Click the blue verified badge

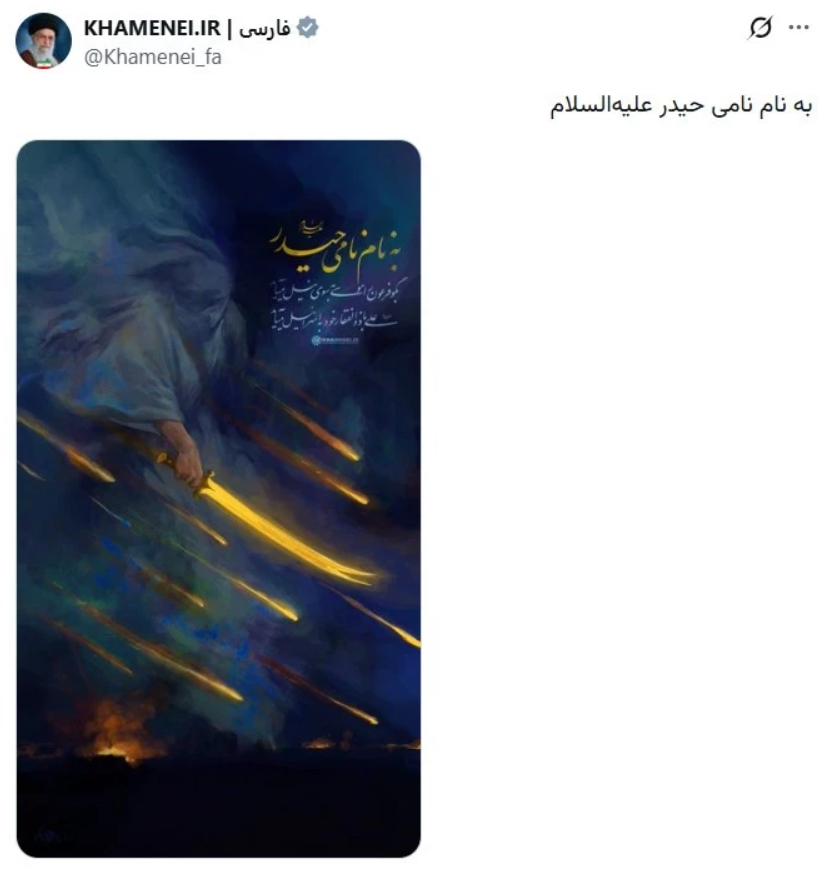click(x=308, y=28)
